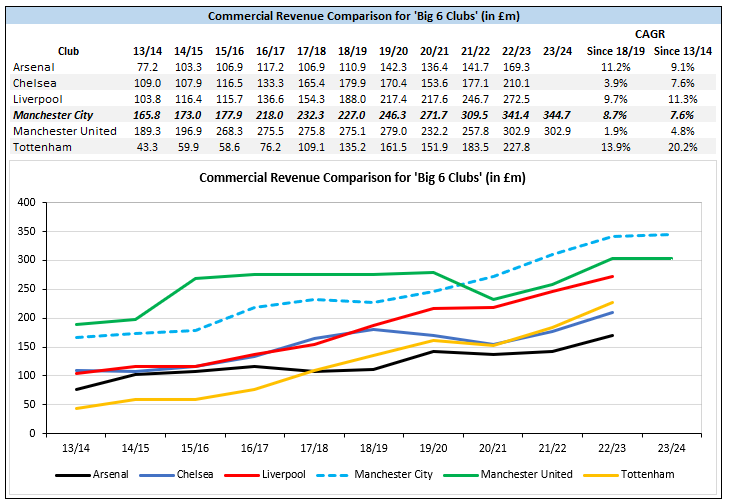Select Arsenal's 22/23 value 169.3
This screenshot has height=501, width=730.
click(516, 67)
